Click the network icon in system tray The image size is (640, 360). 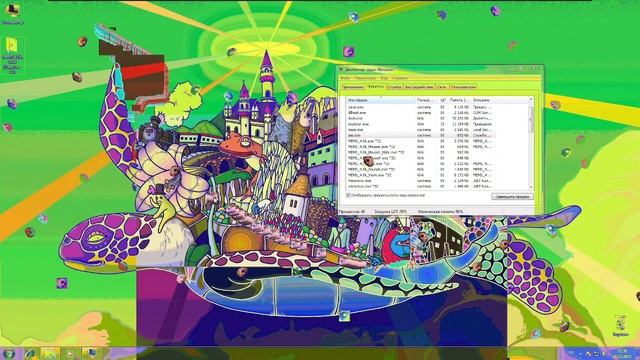(596, 353)
